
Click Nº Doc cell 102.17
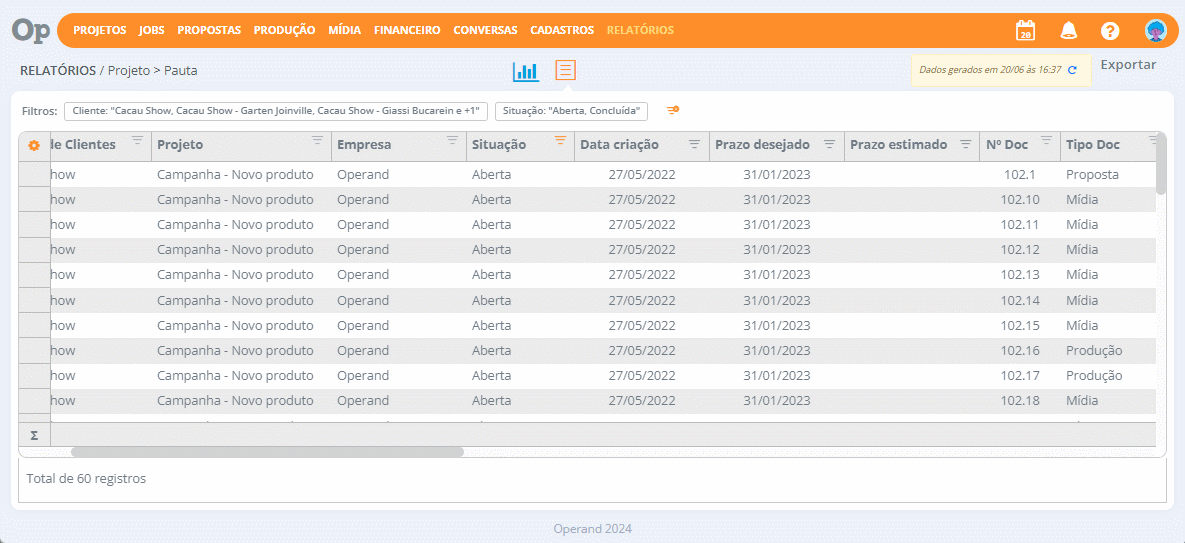(1020, 376)
